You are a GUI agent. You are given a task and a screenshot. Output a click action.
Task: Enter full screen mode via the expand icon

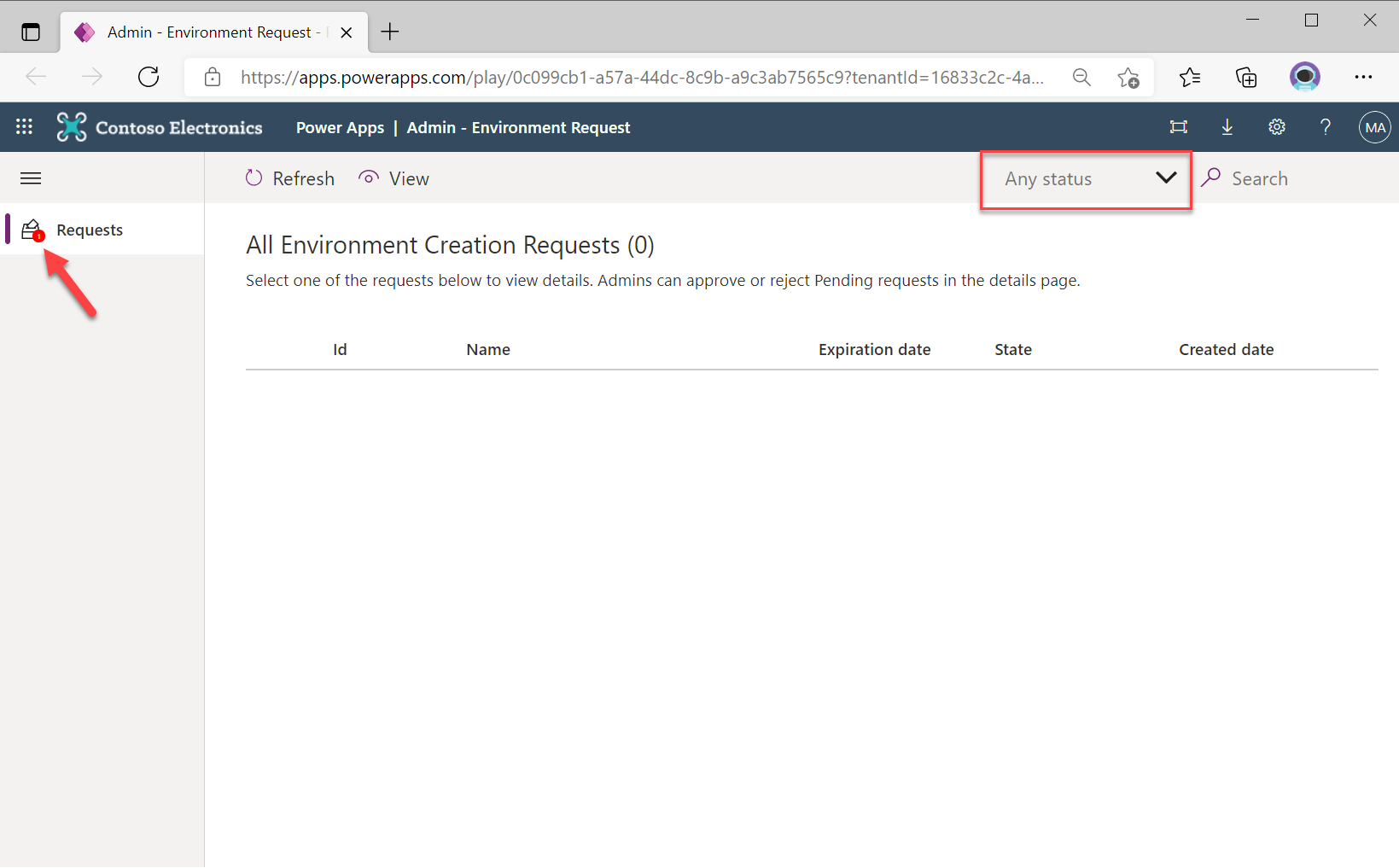[x=1178, y=126]
